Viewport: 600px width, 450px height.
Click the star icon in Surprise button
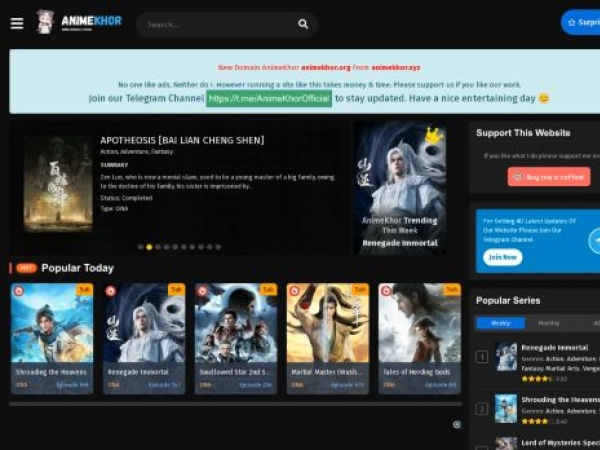coord(572,23)
